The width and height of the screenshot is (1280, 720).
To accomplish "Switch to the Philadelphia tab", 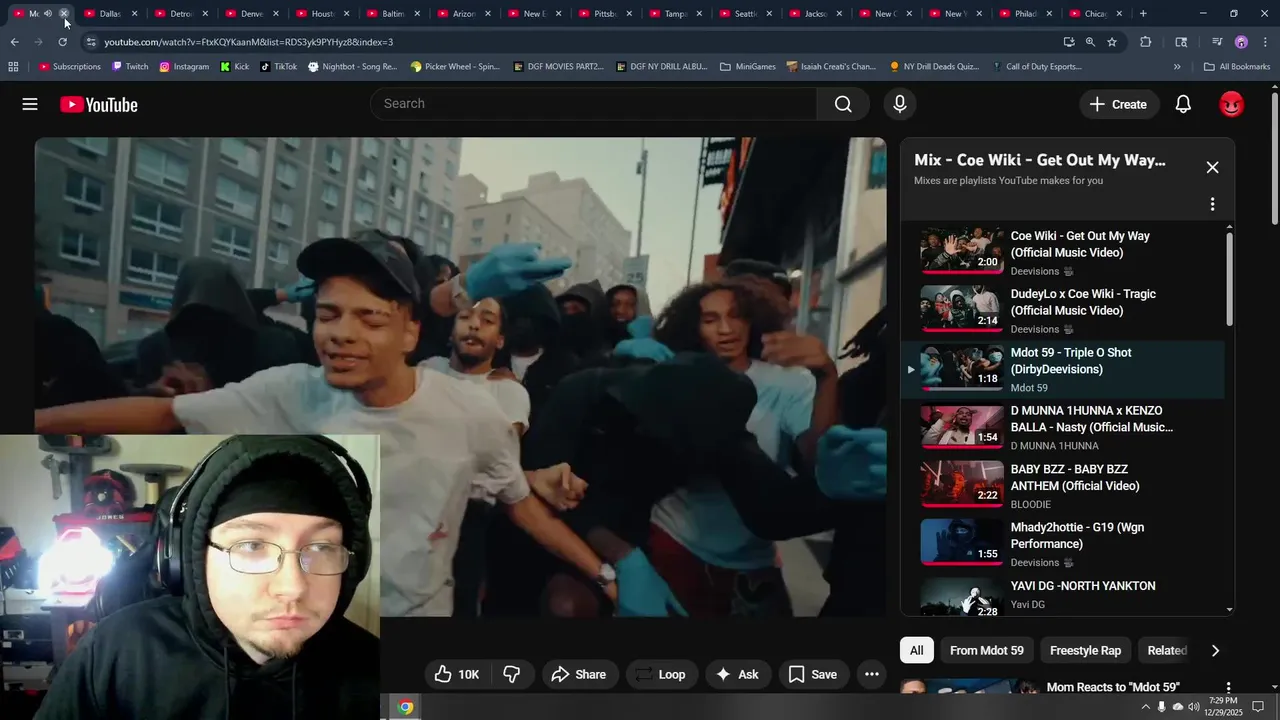I will click(1026, 14).
